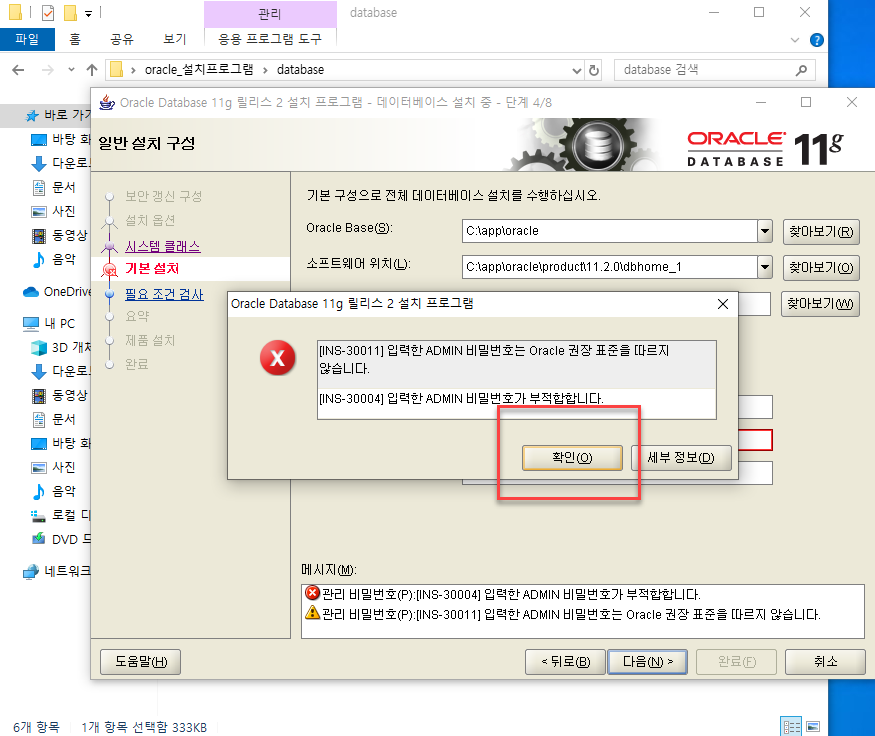The height and width of the screenshot is (736, 875).
Task: Click the yellow warning icon in message list
Action: point(312,613)
